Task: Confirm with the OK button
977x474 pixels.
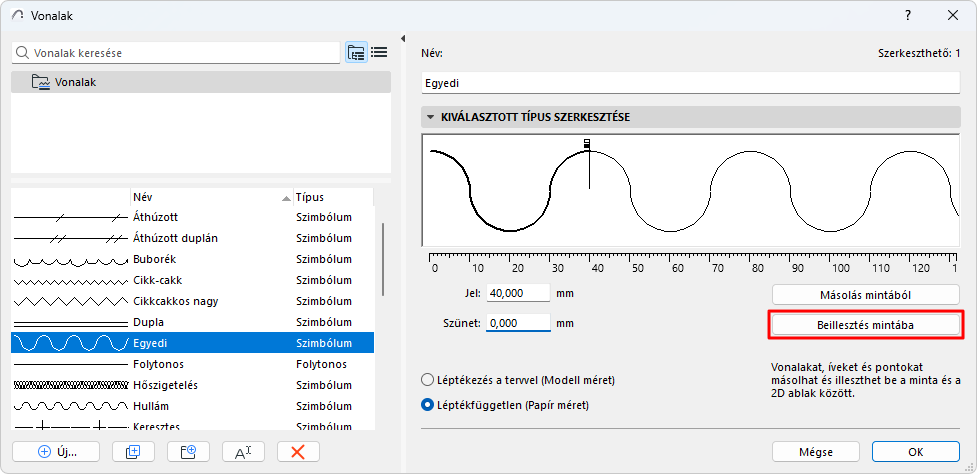Action: coord(916,452)
